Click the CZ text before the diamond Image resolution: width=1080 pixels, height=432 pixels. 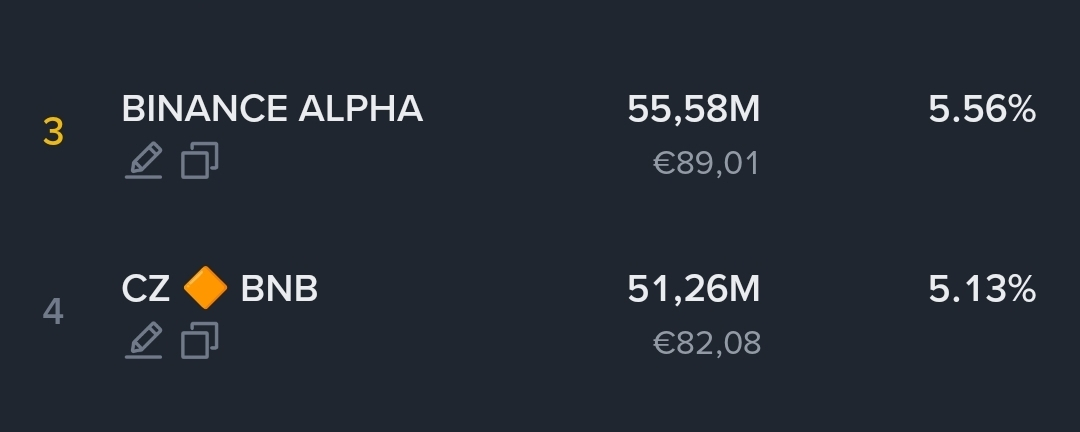pyautogui.click(x=145, y=289)
